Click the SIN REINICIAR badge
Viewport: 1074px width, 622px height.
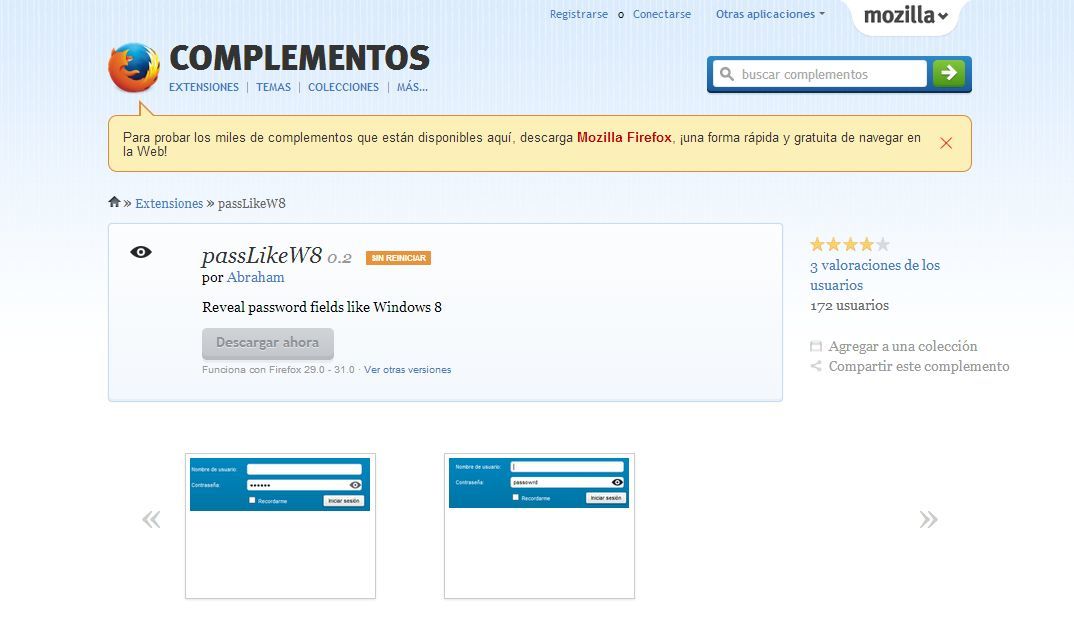(x=398, y=258)
